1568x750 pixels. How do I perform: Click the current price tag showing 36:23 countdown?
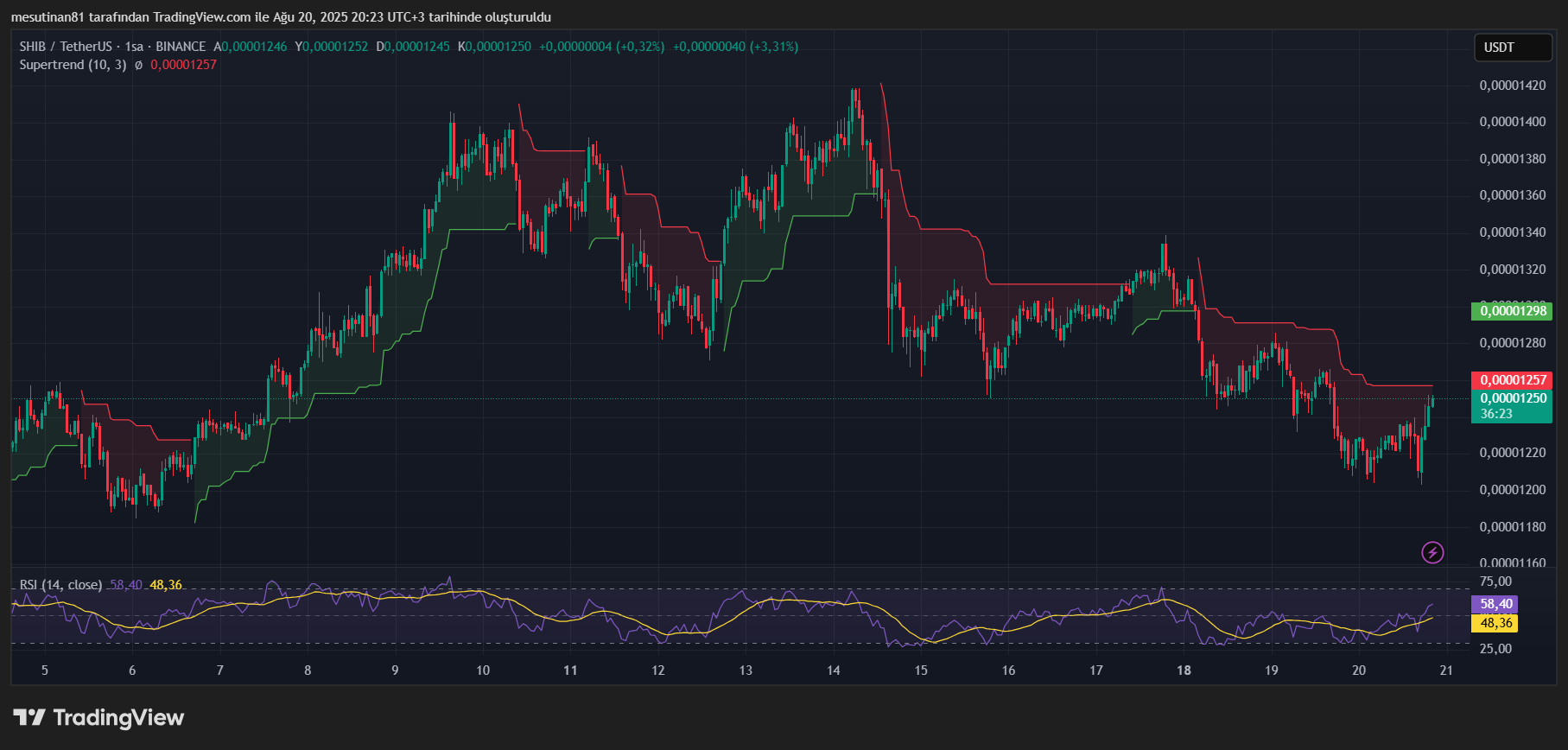[1512, 406]
